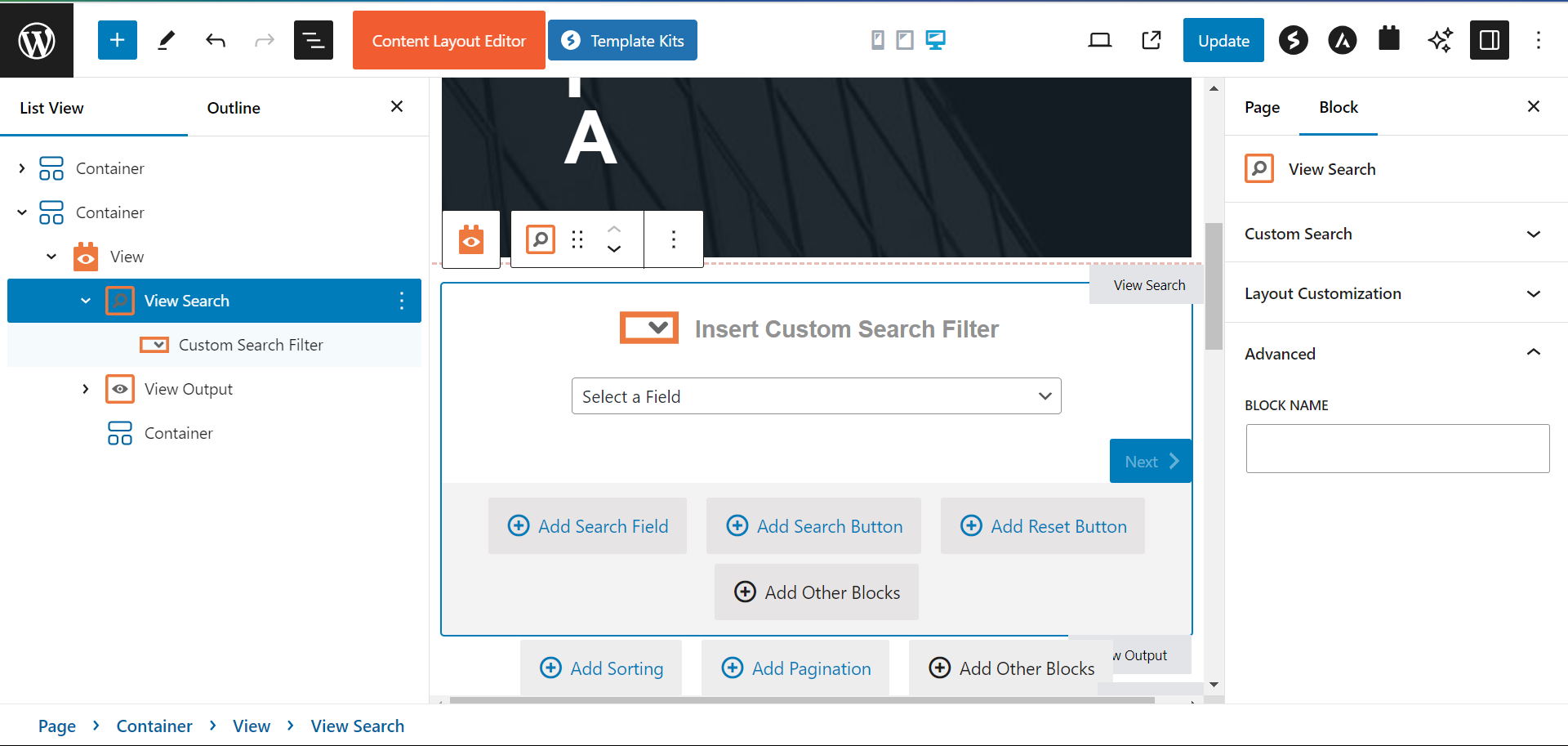Toggle the settings sidebar panel icon
The width and height of the screenshot is (1568, 746).
[x=1489, y=40]
